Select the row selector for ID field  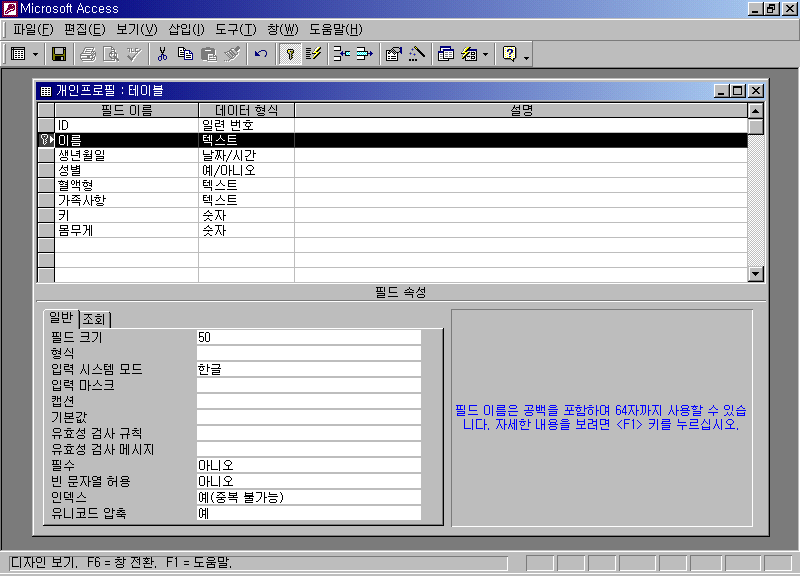point(46,125)
